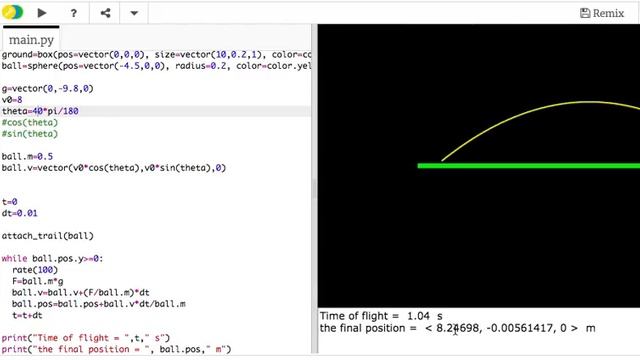The width and height of the screenshot is (640, 360).
Task: Click the line 't=0'
Action: [9, 202]
